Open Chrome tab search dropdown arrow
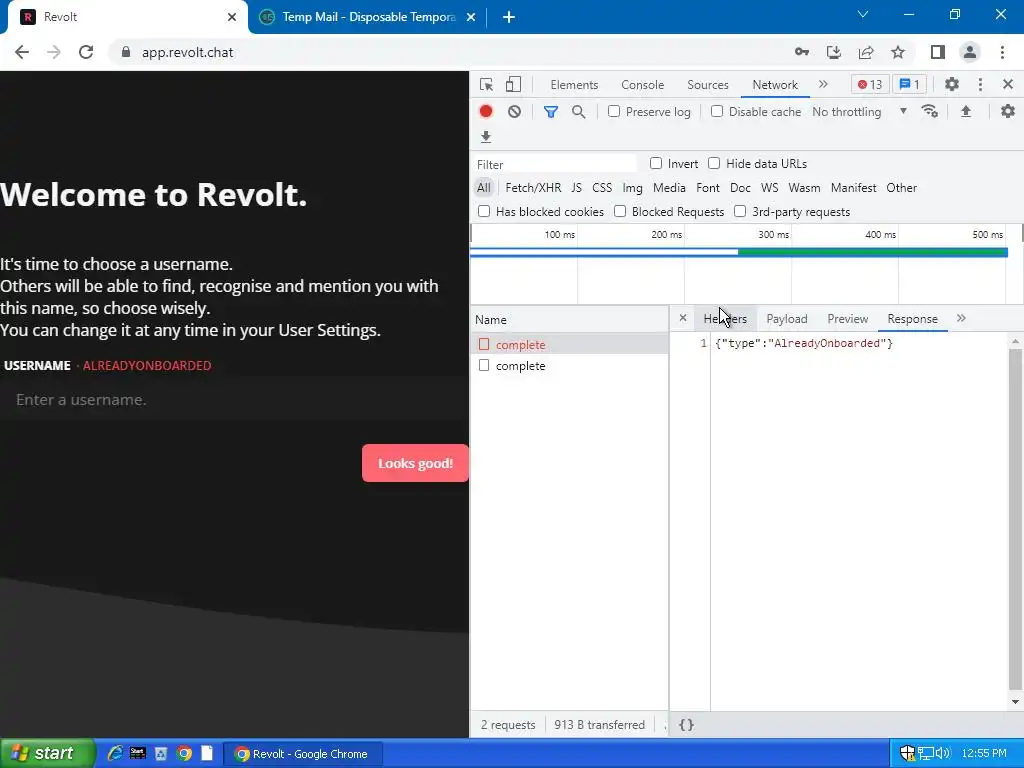 pyautogui.click(x=863, y=14)
